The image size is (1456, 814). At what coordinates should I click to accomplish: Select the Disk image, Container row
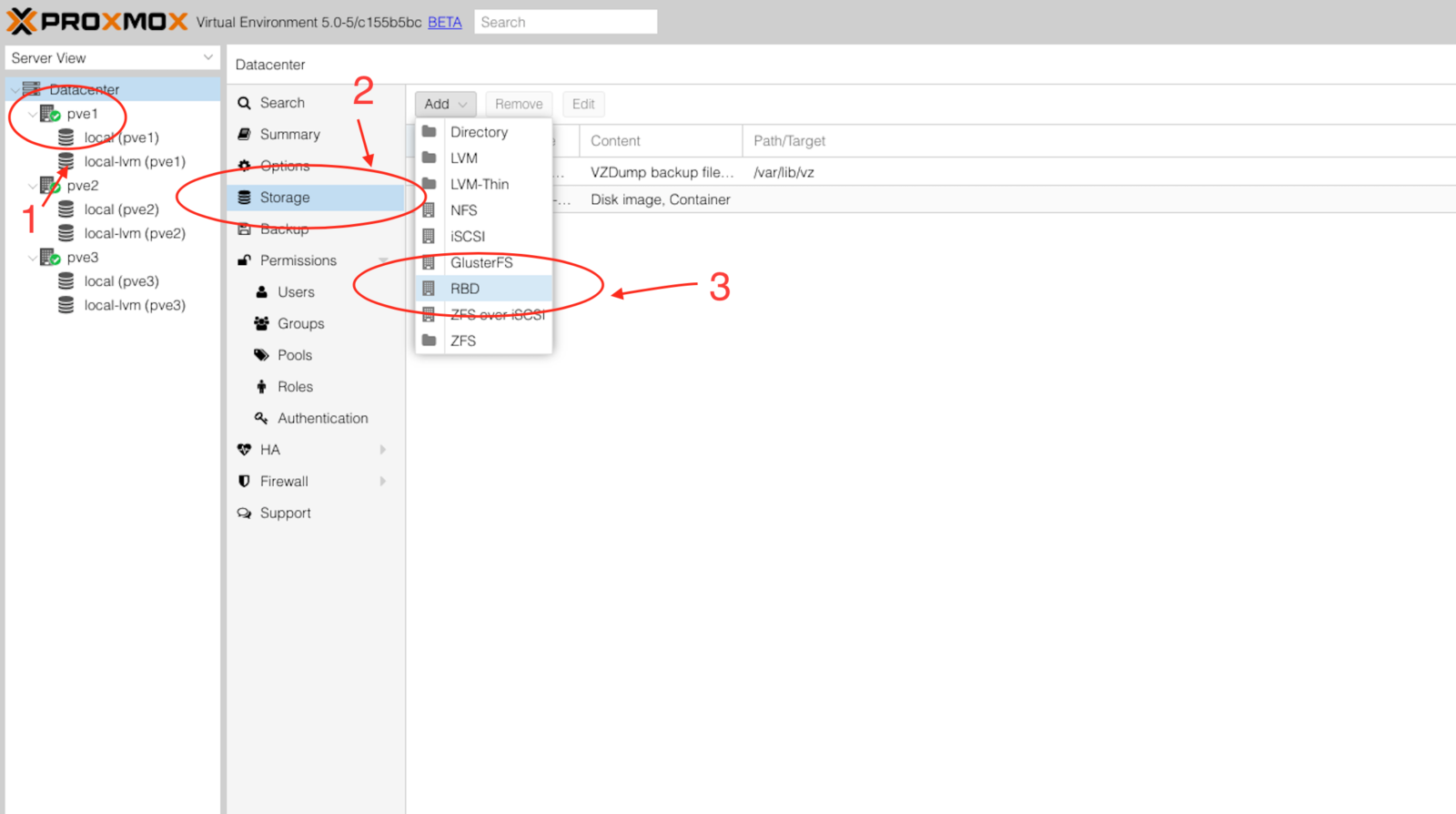pos(931,199)
